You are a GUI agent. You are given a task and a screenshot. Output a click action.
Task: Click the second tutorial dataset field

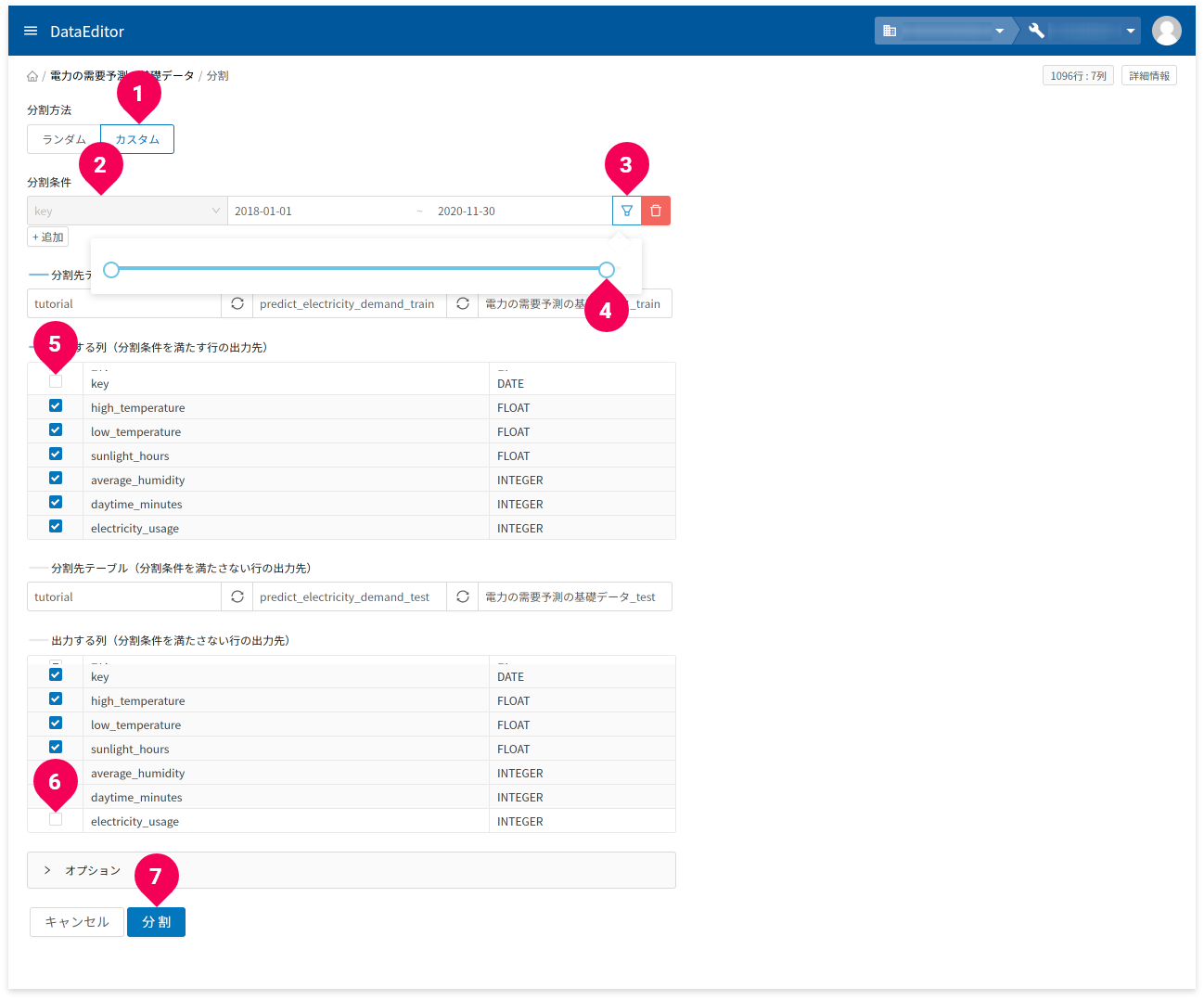tap(124, 596)
